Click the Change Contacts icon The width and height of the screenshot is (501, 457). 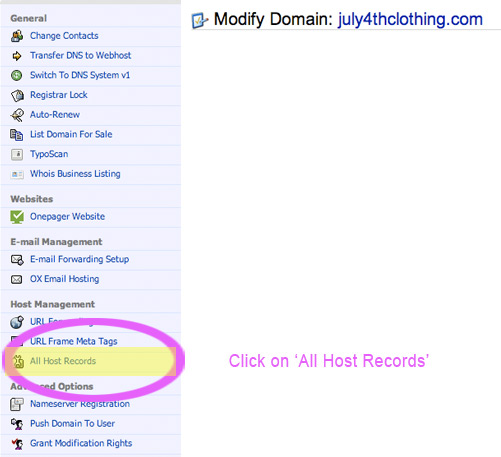[x=17, y=36]
